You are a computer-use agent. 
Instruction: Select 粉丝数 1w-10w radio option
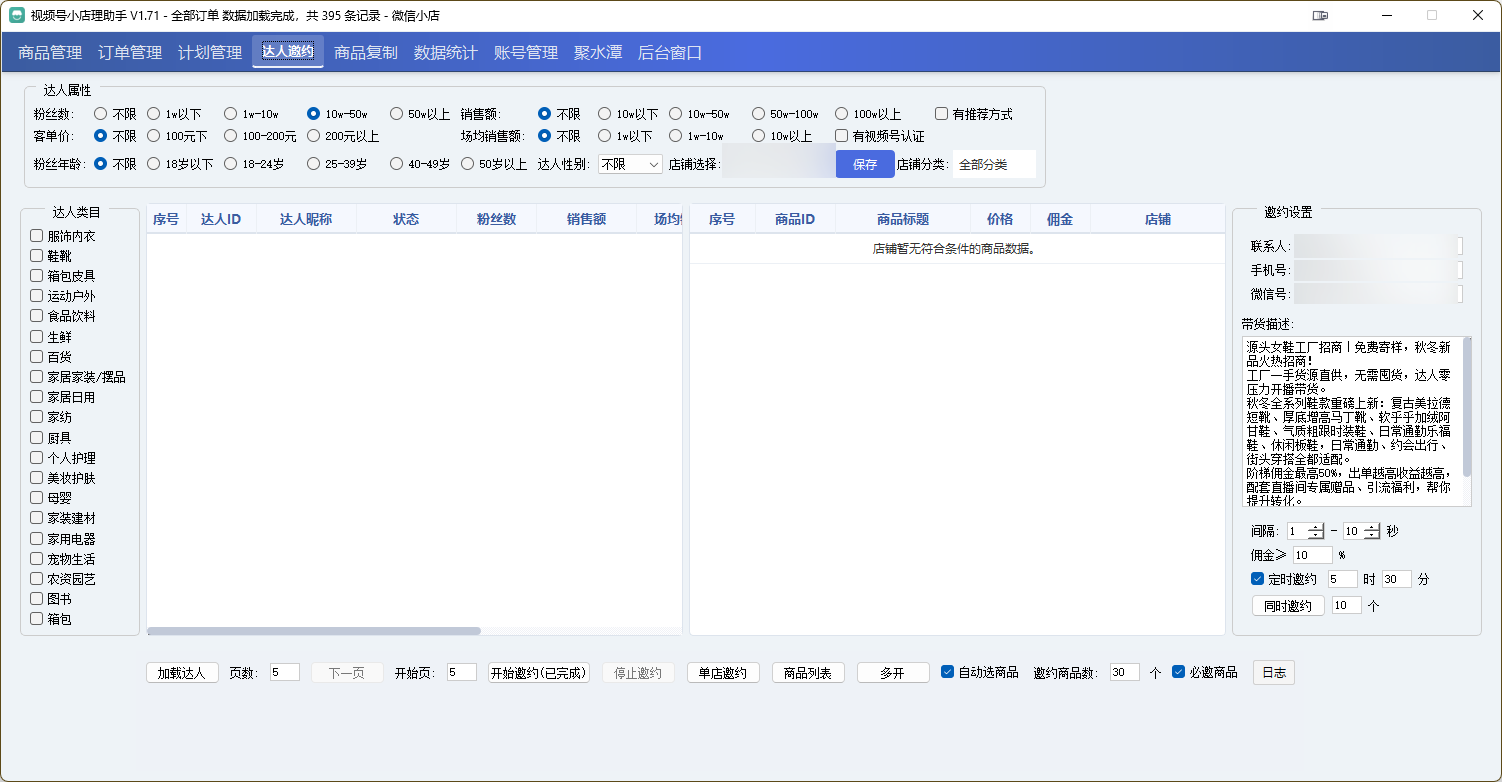(x=231, y=114)
